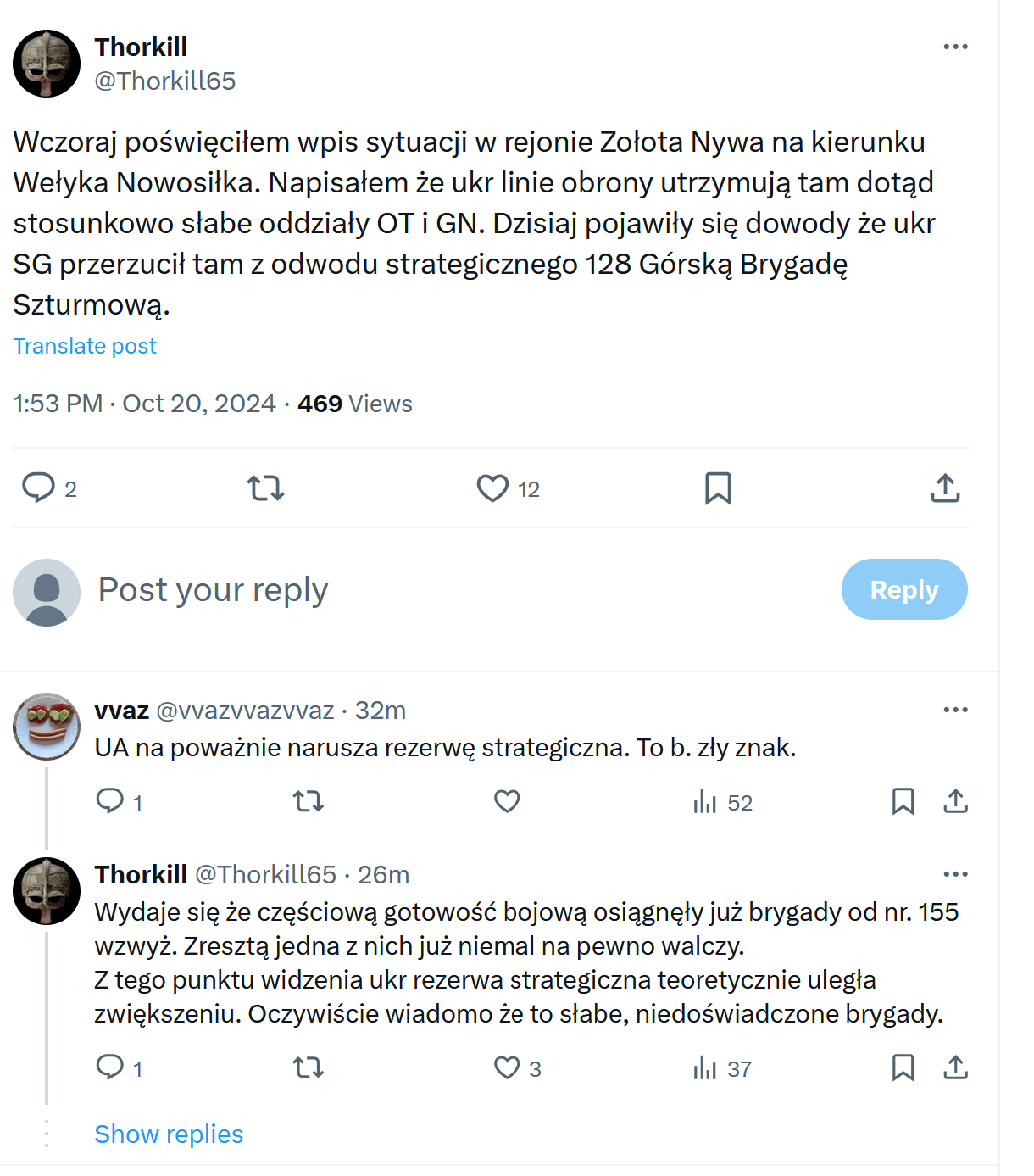Screen dimensions: 1034x1176
Task: Like the vvaz reply
Action: pos(507,801)
